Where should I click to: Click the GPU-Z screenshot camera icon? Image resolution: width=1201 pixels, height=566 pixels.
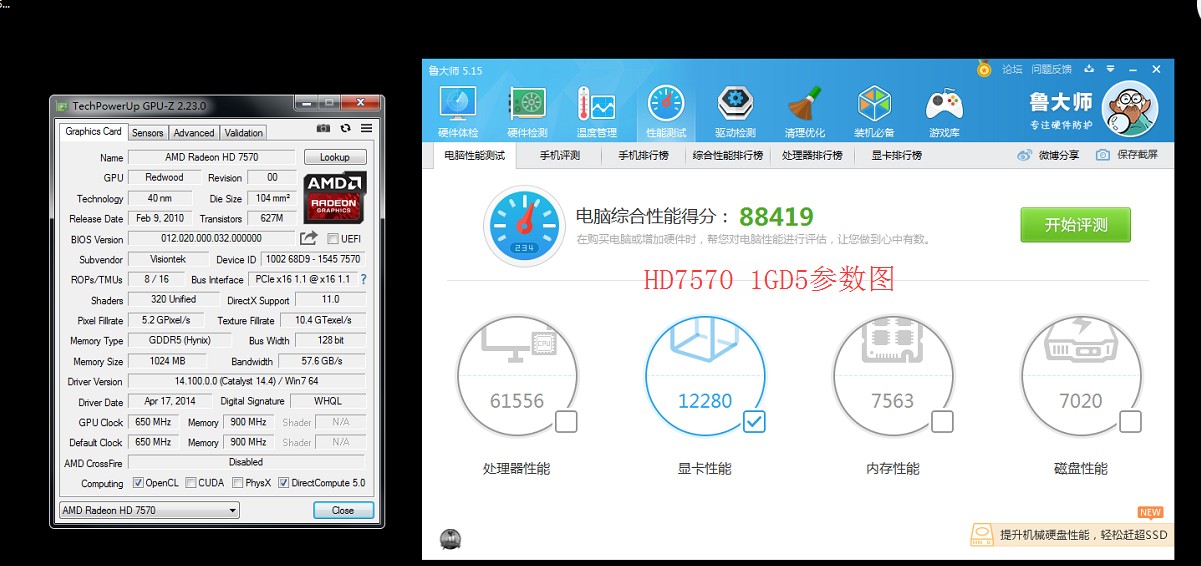coord(323,128)
